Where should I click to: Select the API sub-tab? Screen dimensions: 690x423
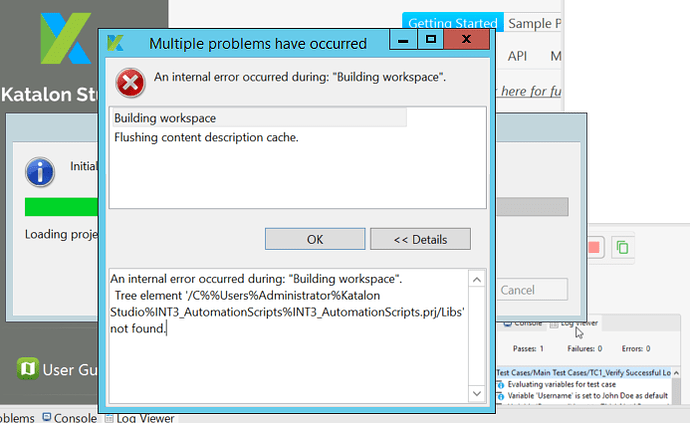pos(517,56)
